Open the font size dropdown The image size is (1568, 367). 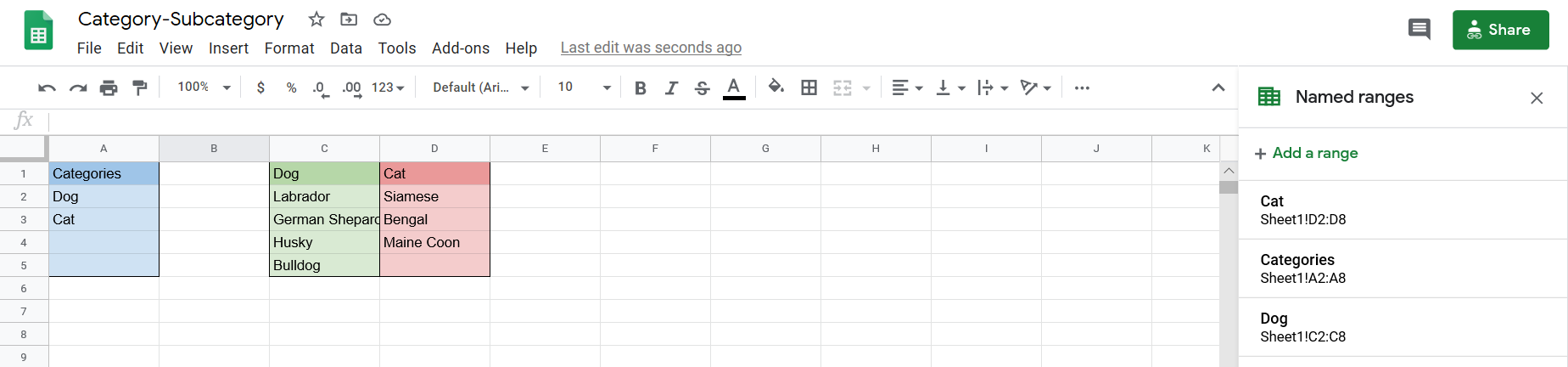[584, 88]
